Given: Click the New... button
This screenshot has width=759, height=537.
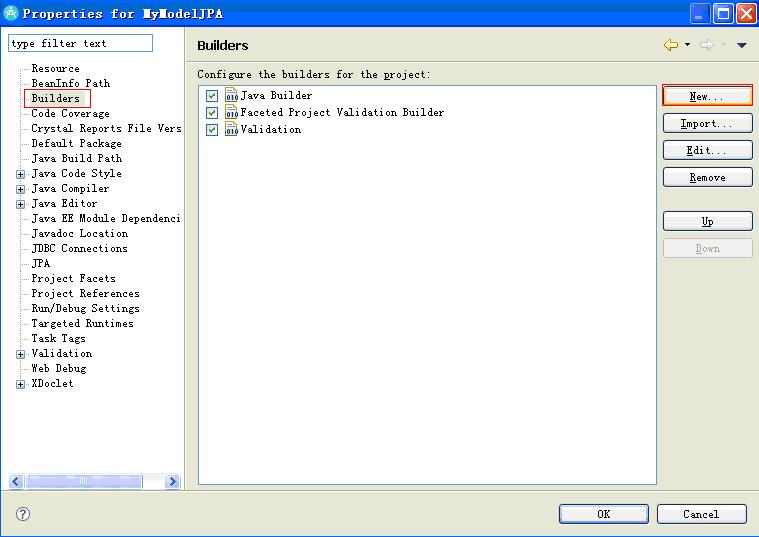Looking at the screenshot, I should tap(707, 96).
